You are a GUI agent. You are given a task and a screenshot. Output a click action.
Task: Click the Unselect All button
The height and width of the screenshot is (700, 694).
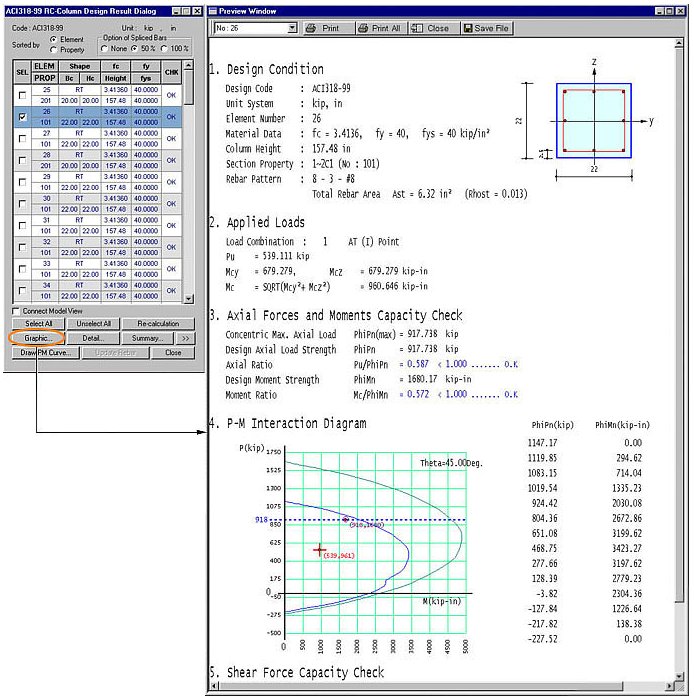click(93, 324)
